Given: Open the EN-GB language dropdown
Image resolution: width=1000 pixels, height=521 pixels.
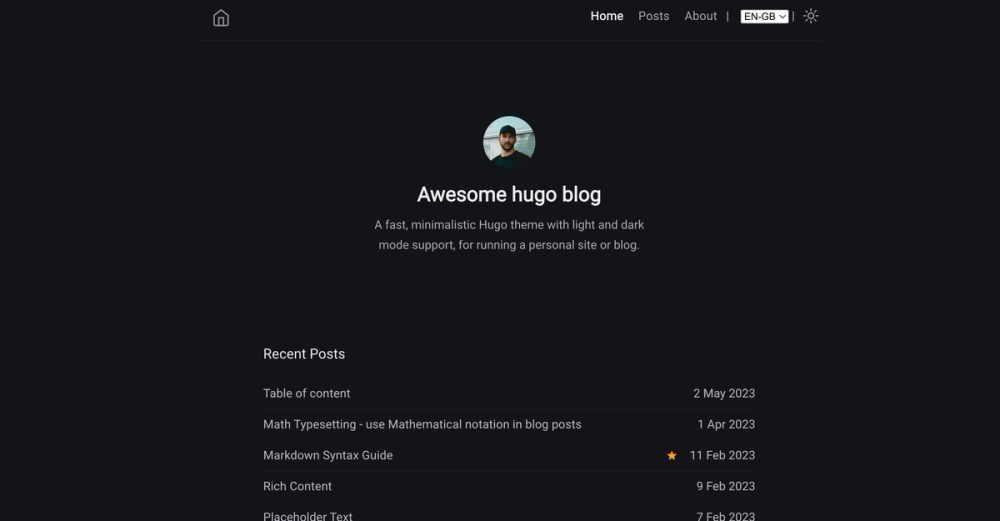Looking at the screenshot, I should (764, 17).
